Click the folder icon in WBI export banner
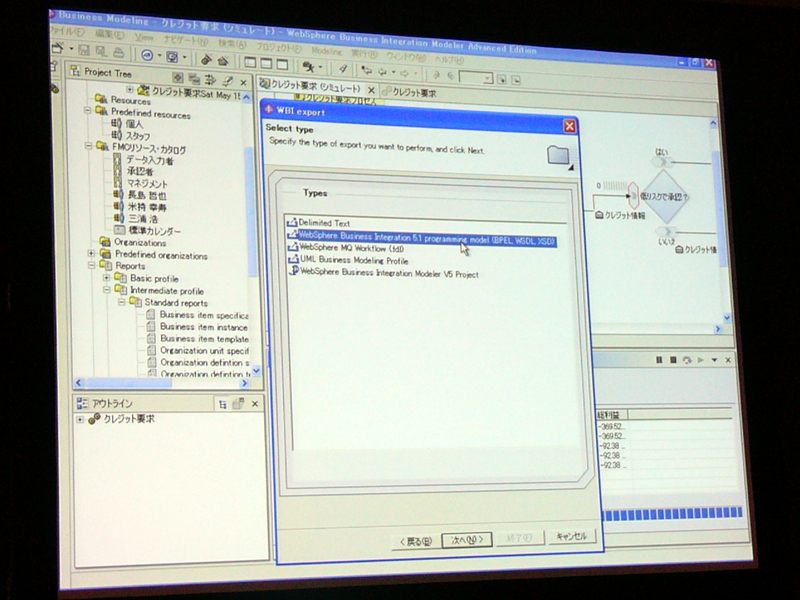The height and width of the screenshot is (600, 800). click(x=559, y=155)
